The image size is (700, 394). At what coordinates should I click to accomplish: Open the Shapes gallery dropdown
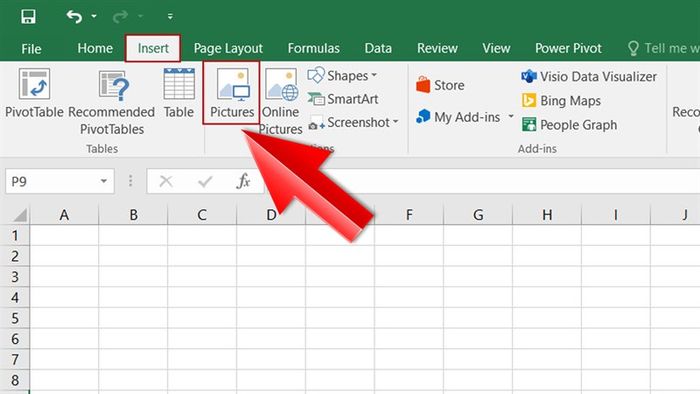(x=342, y=76)
